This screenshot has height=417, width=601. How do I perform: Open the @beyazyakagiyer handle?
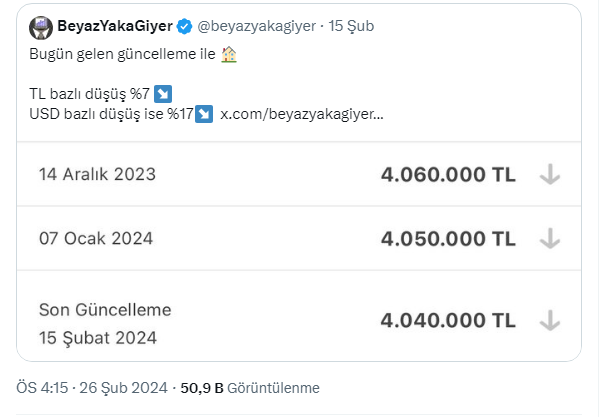(262, 27)
